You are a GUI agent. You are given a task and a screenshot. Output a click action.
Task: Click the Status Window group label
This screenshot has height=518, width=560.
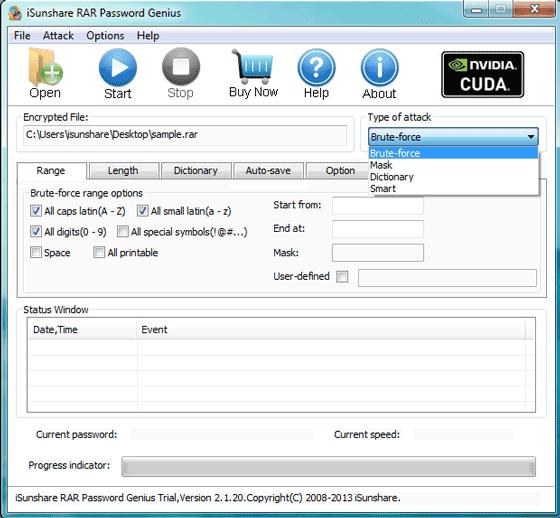tap(56, 309)
